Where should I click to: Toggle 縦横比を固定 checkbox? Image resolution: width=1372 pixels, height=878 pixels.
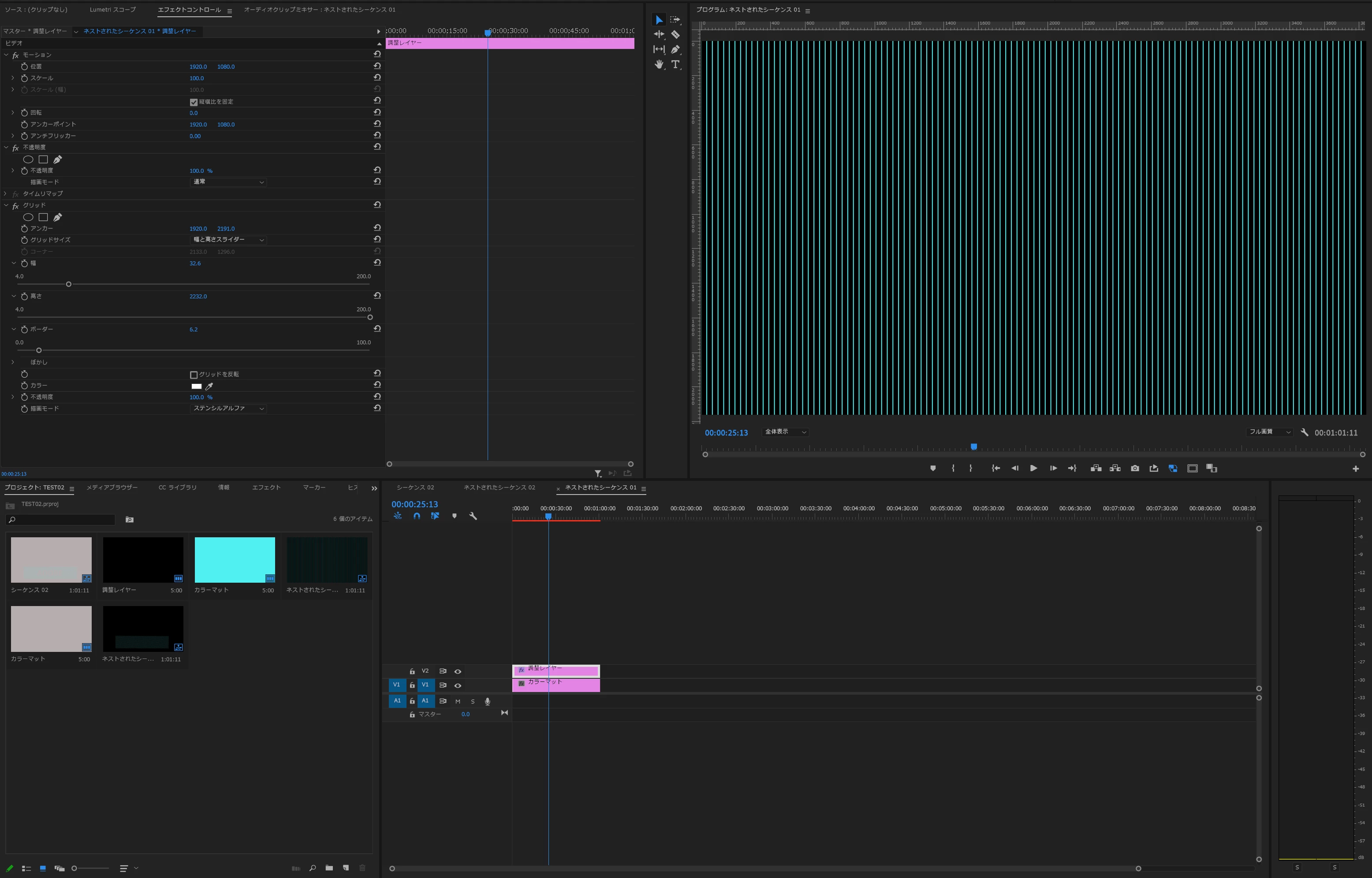(194, 102)
